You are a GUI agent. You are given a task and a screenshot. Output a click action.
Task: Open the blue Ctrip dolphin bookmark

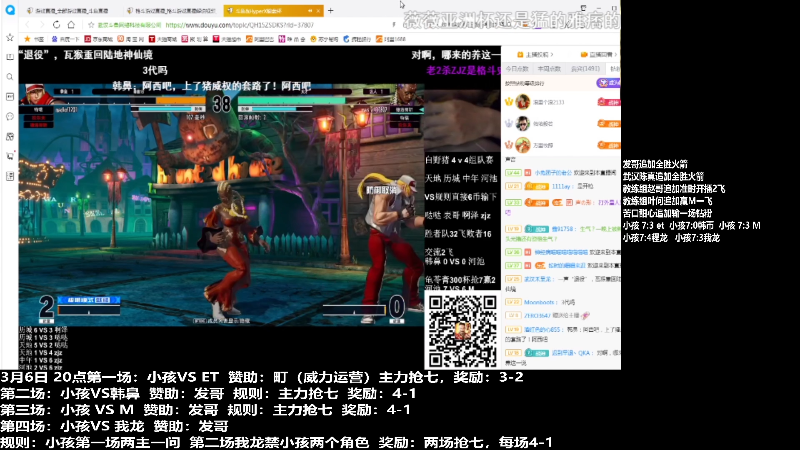pos(357,39)
